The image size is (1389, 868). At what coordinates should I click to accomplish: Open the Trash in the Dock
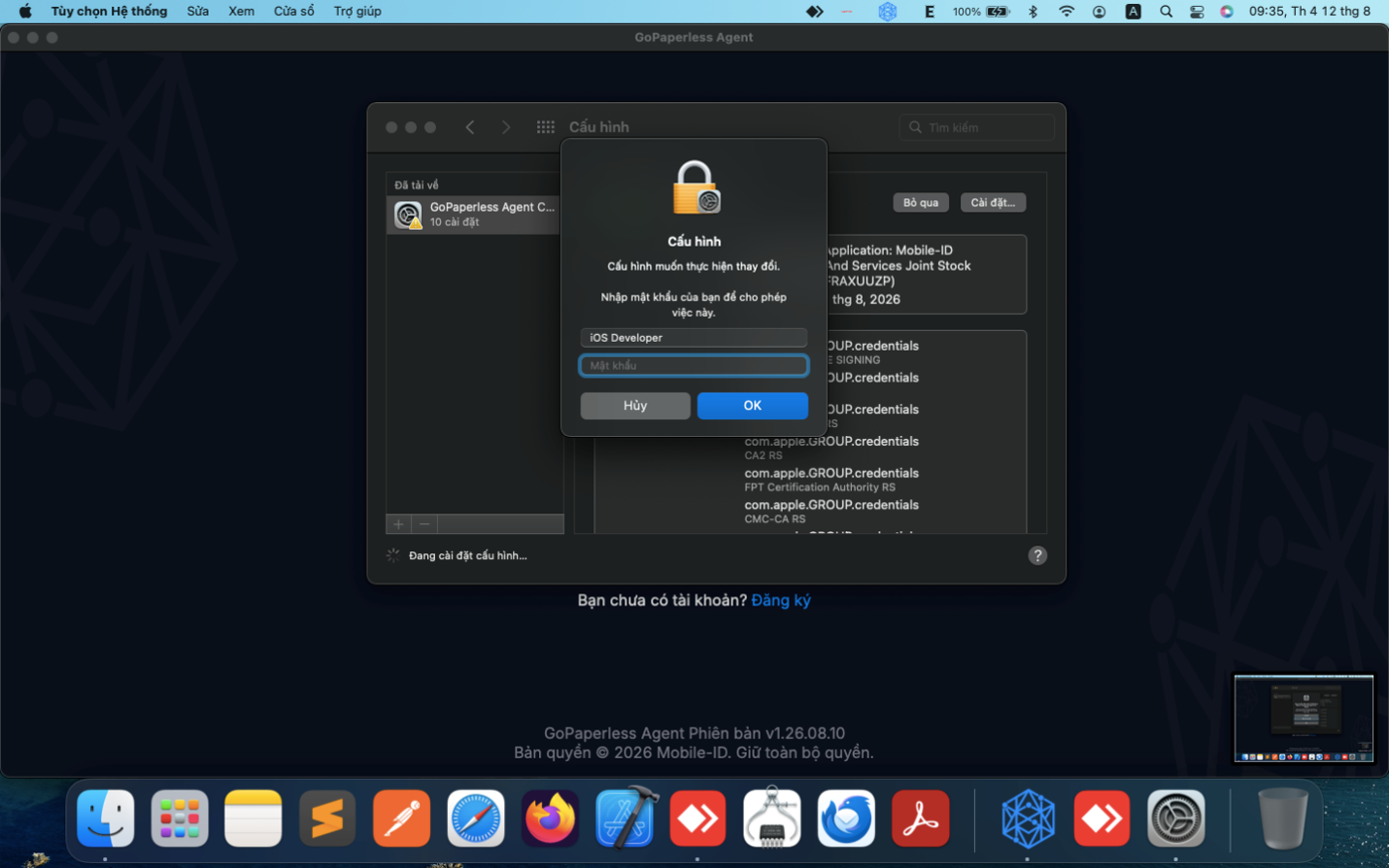[x=1282, y=818]
